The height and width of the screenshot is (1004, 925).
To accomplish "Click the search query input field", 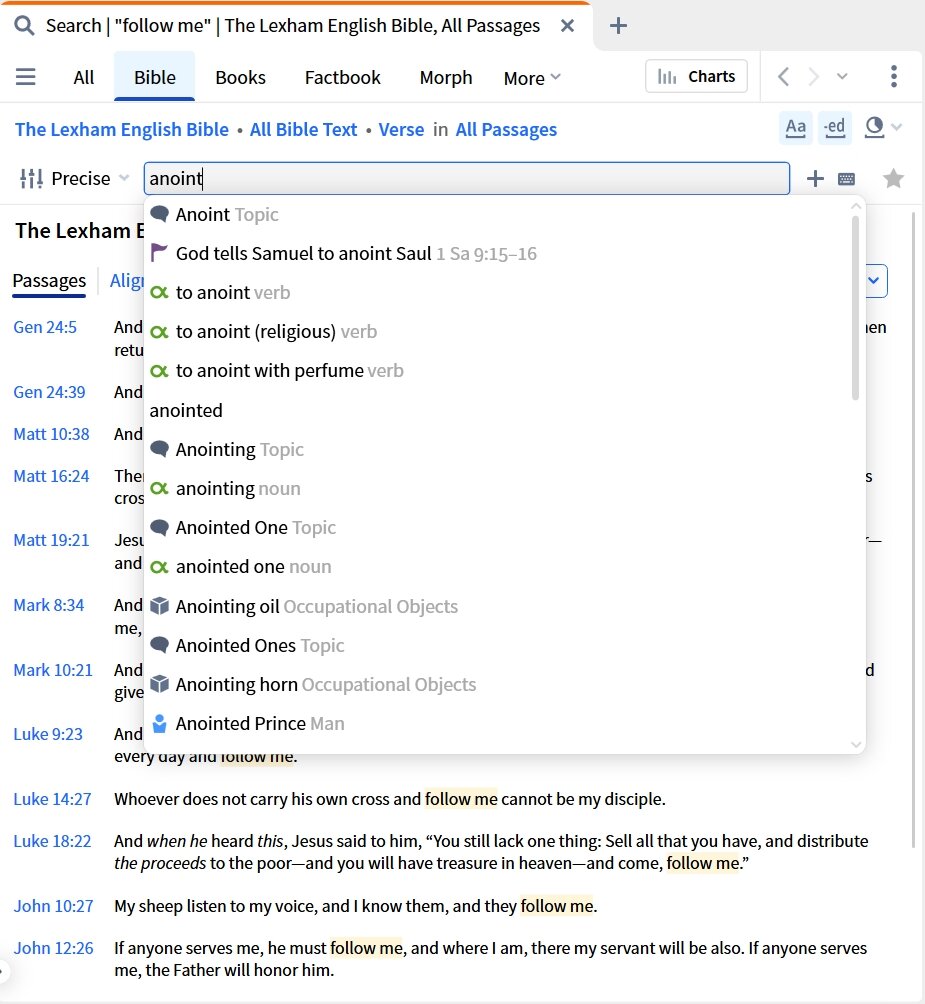I will coord(467,178).
